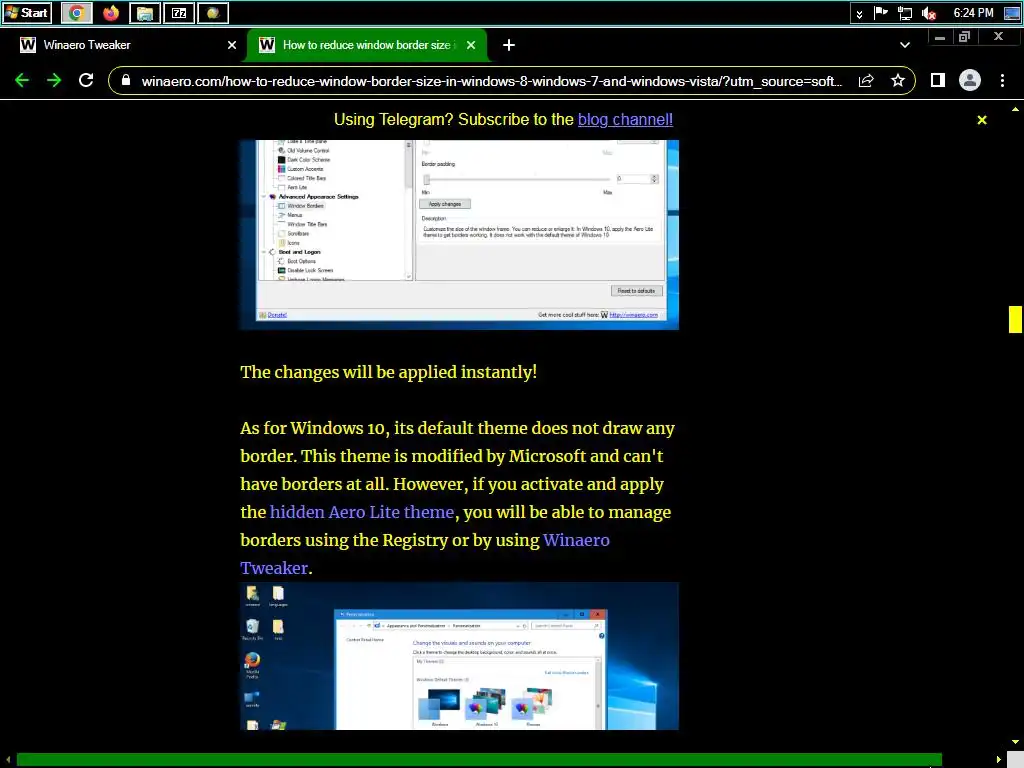Close the How to reduce window border tab
Screen dimensions: 1024x768
(x=471, y=45)
